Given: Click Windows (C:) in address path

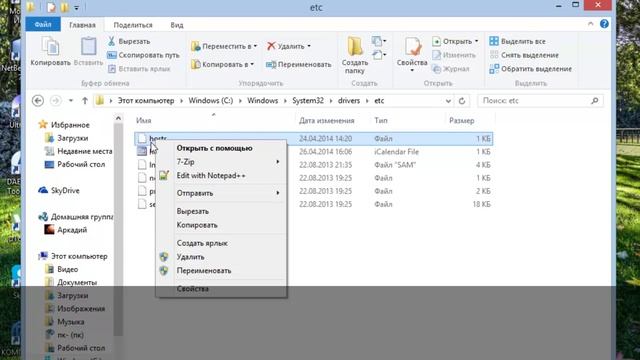Looking at the screenshot, I should (211, 100).
